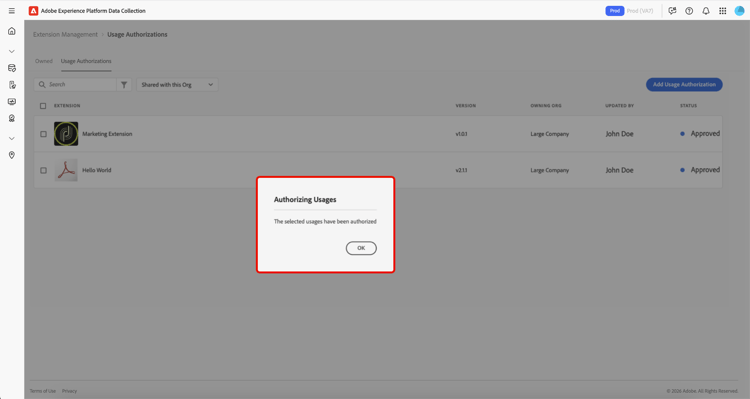Click the Owning Org column header
750x399 pixels.
tap(546, 106)
